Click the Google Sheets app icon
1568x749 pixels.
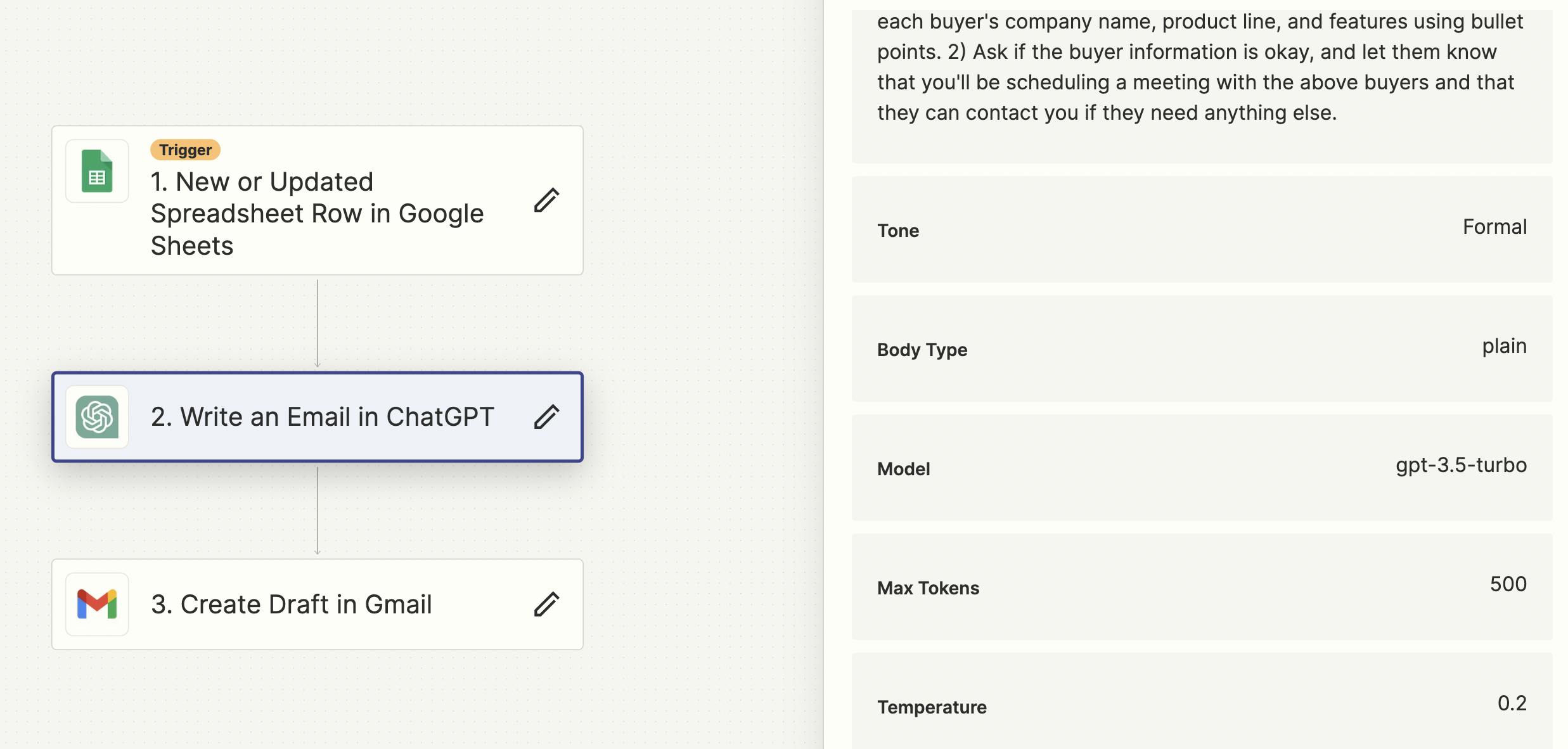[97, 171]
